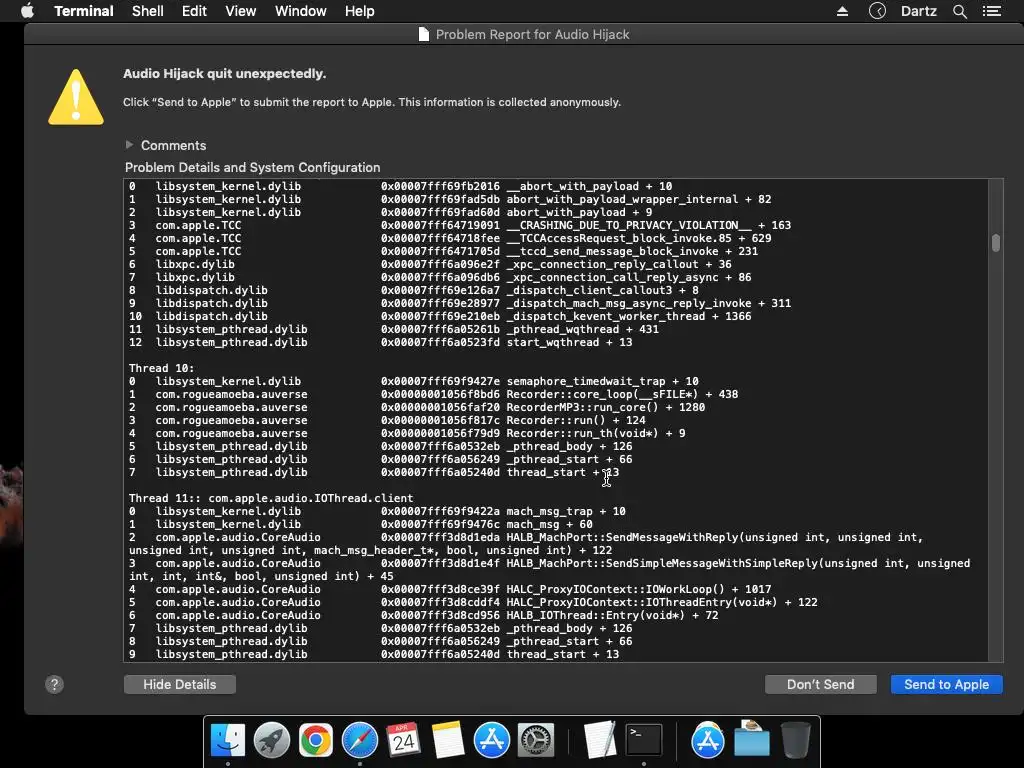Click the yellow warning triangle icon
1024x768 pixels.
(x=76, y=97)
